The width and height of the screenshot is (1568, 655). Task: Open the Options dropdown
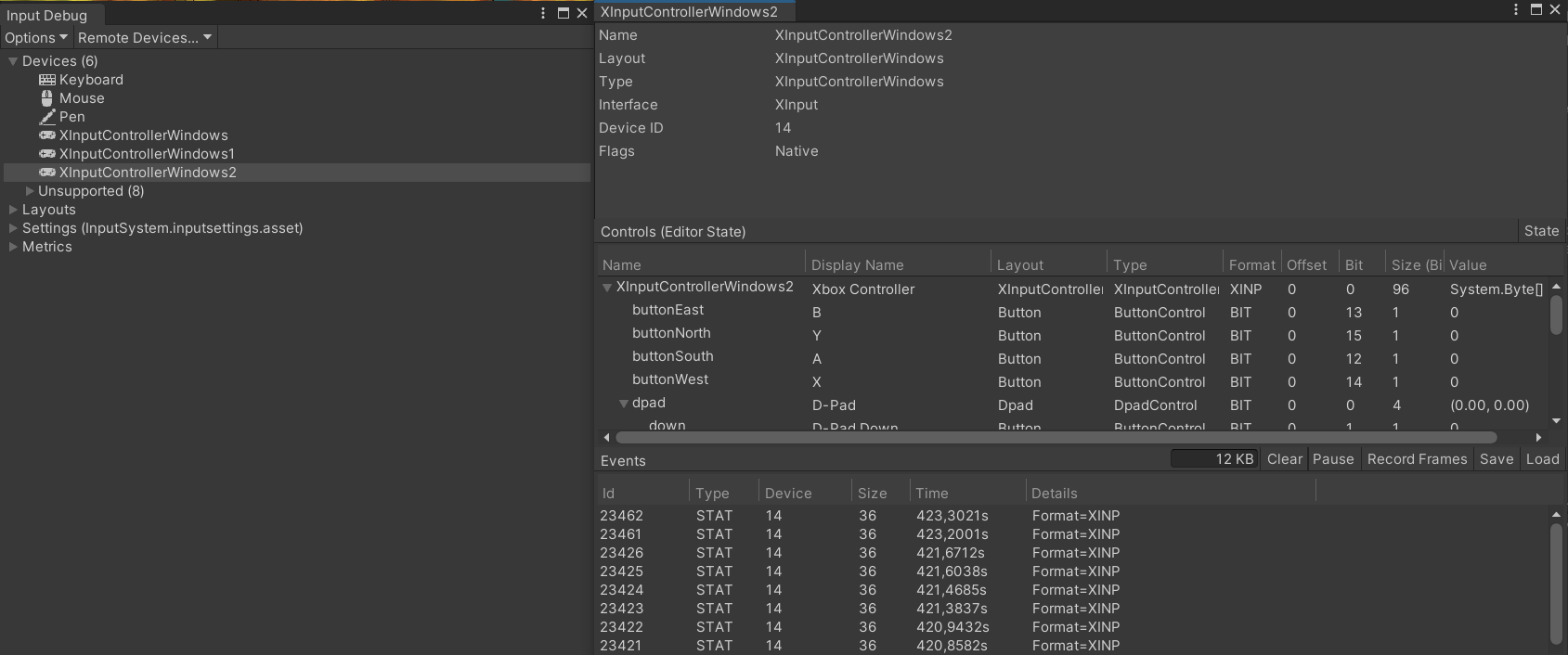click(36, 38)
